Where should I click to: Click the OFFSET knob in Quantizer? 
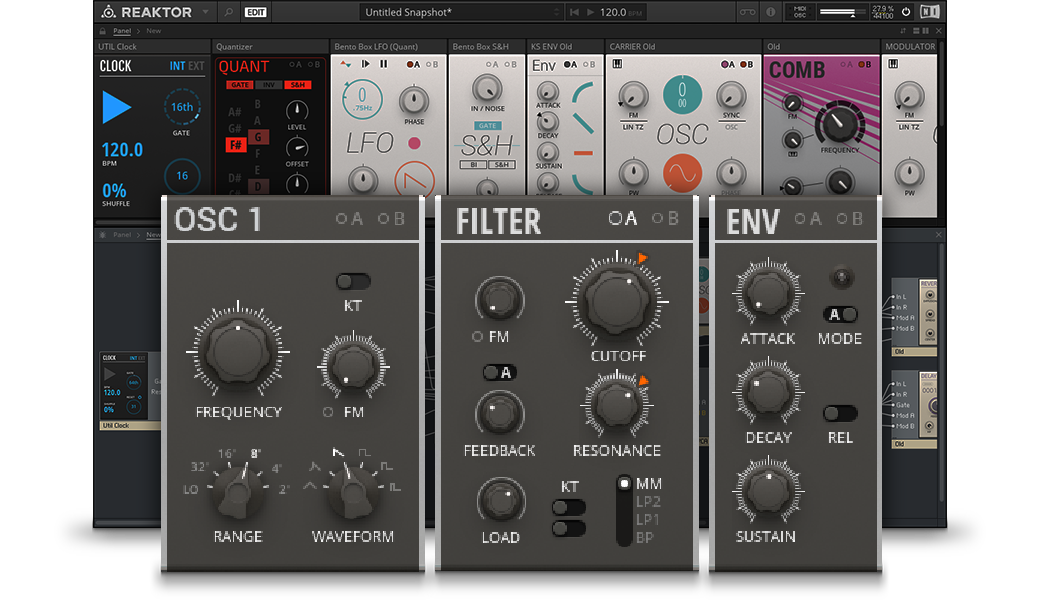[x=296, y=147]
